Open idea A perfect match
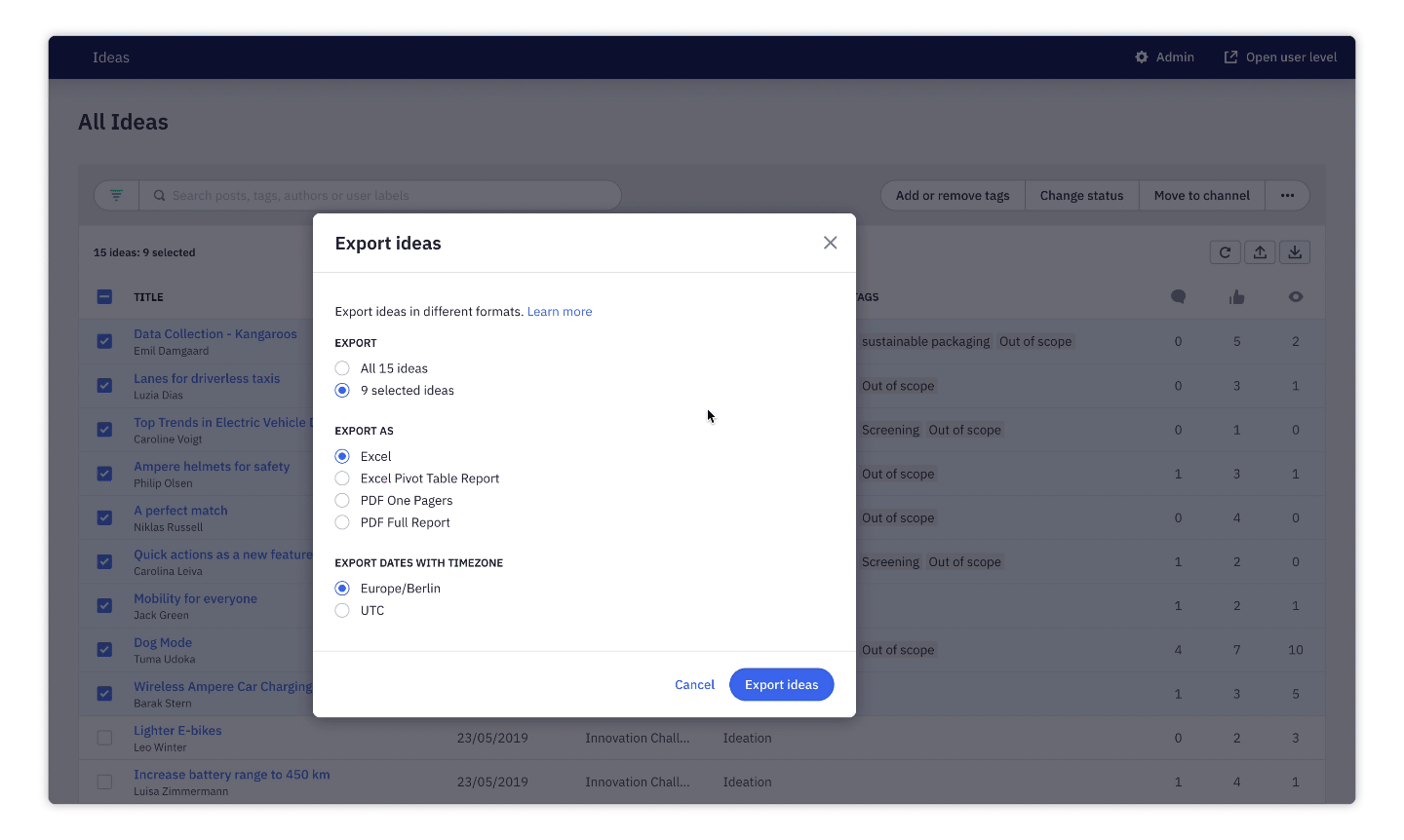 180,511
